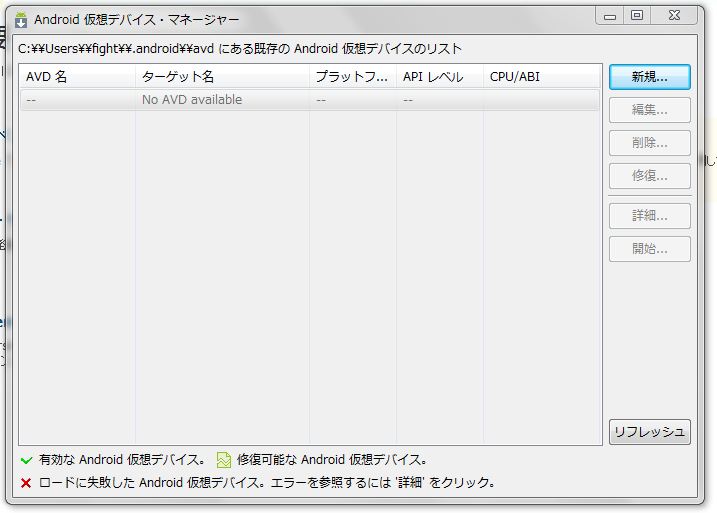Minimize the Android 仮想デバイス・マネージャー window

(x=610, y=16)
